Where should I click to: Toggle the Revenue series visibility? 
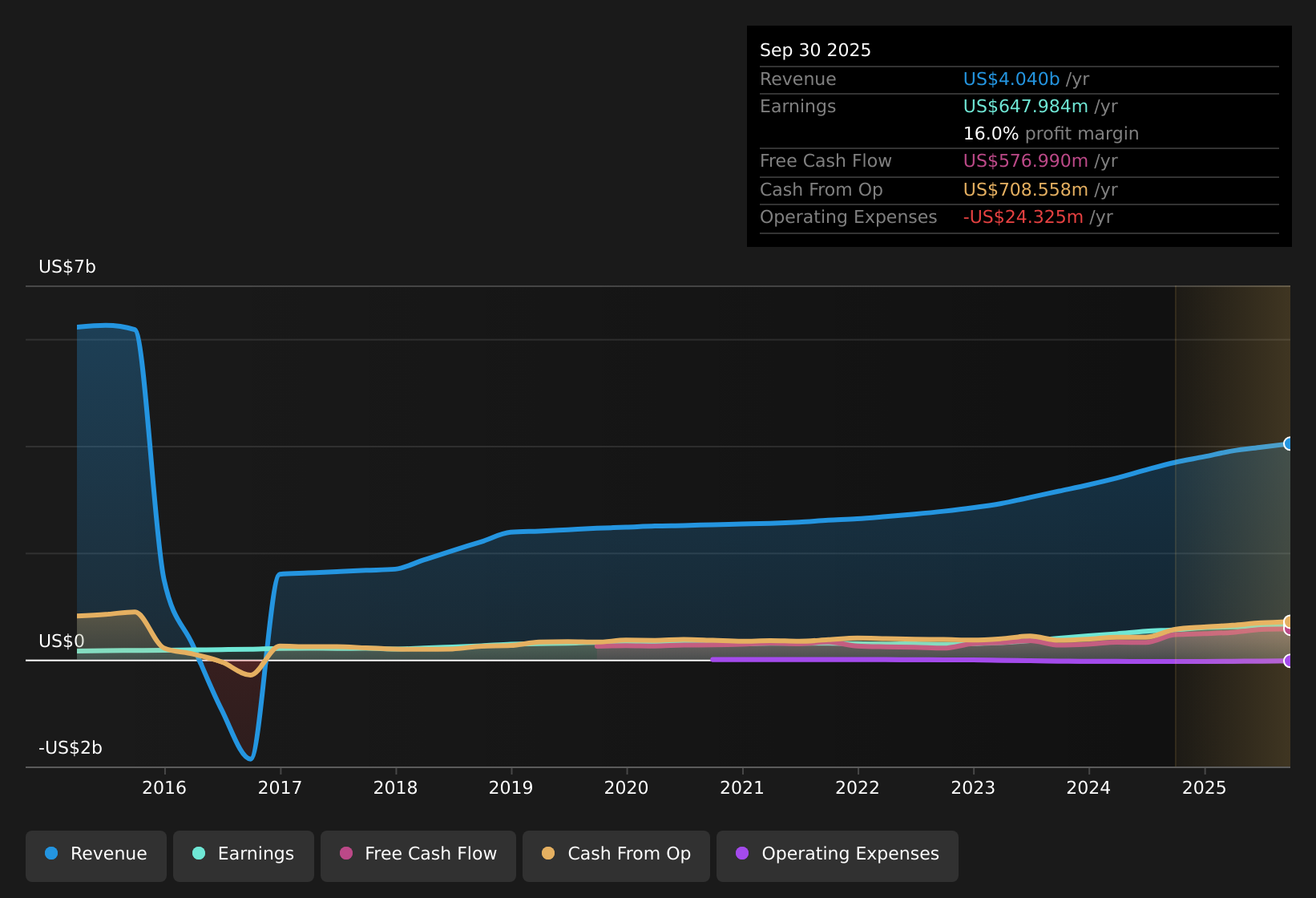coord(95,855)
